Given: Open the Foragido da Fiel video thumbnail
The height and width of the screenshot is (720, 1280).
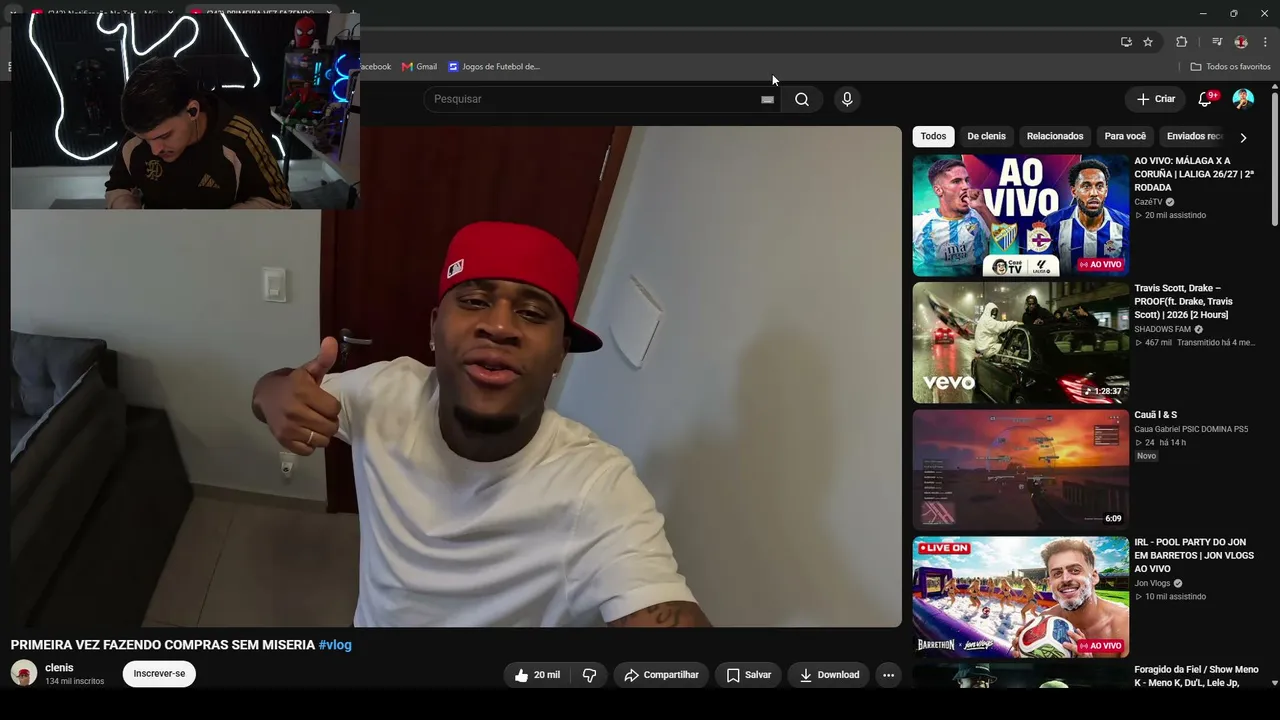Looking at the screenshot, I should click(x=1021, y=676).
